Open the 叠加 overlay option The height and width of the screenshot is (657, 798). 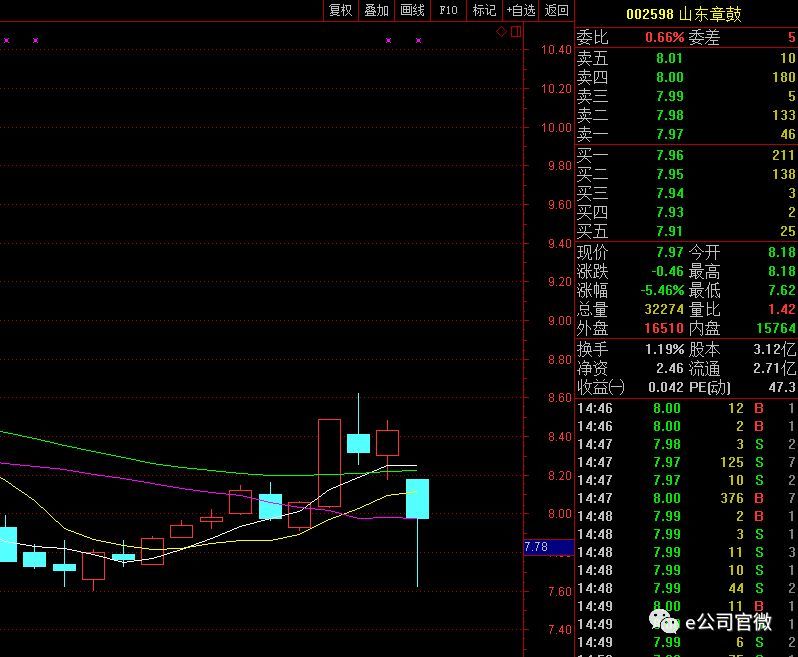click(x=377, y=10)
